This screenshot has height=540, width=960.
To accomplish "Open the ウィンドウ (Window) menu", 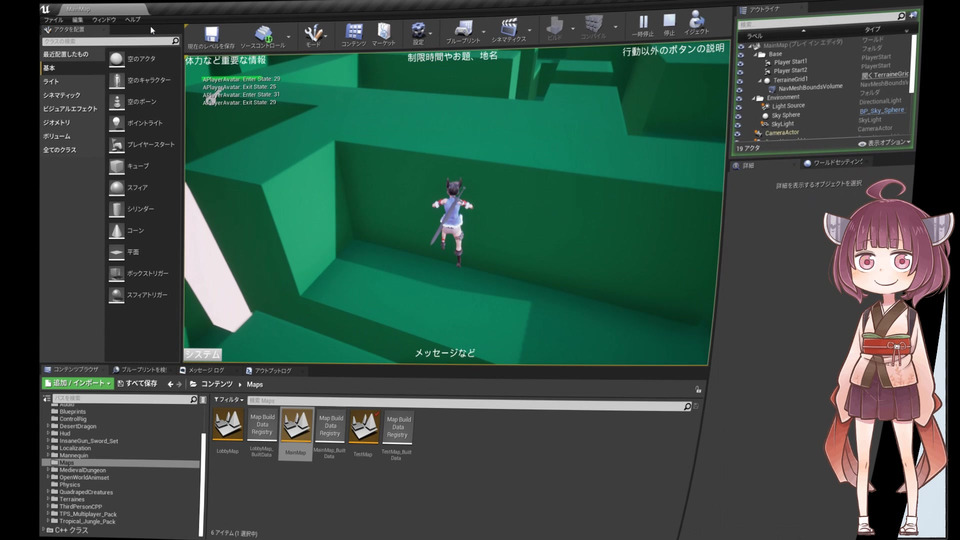I will pos(103,20).
